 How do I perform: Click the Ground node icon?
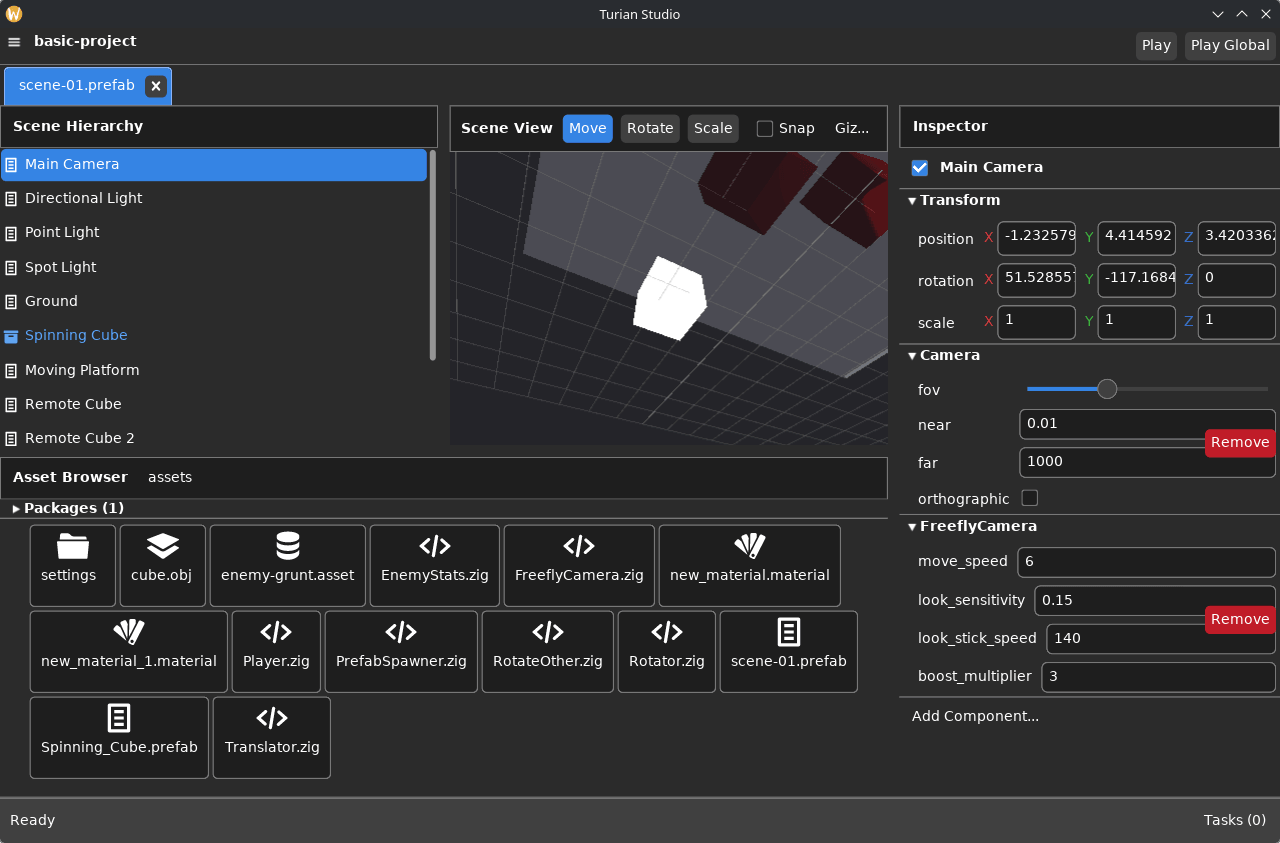(12, 302)
